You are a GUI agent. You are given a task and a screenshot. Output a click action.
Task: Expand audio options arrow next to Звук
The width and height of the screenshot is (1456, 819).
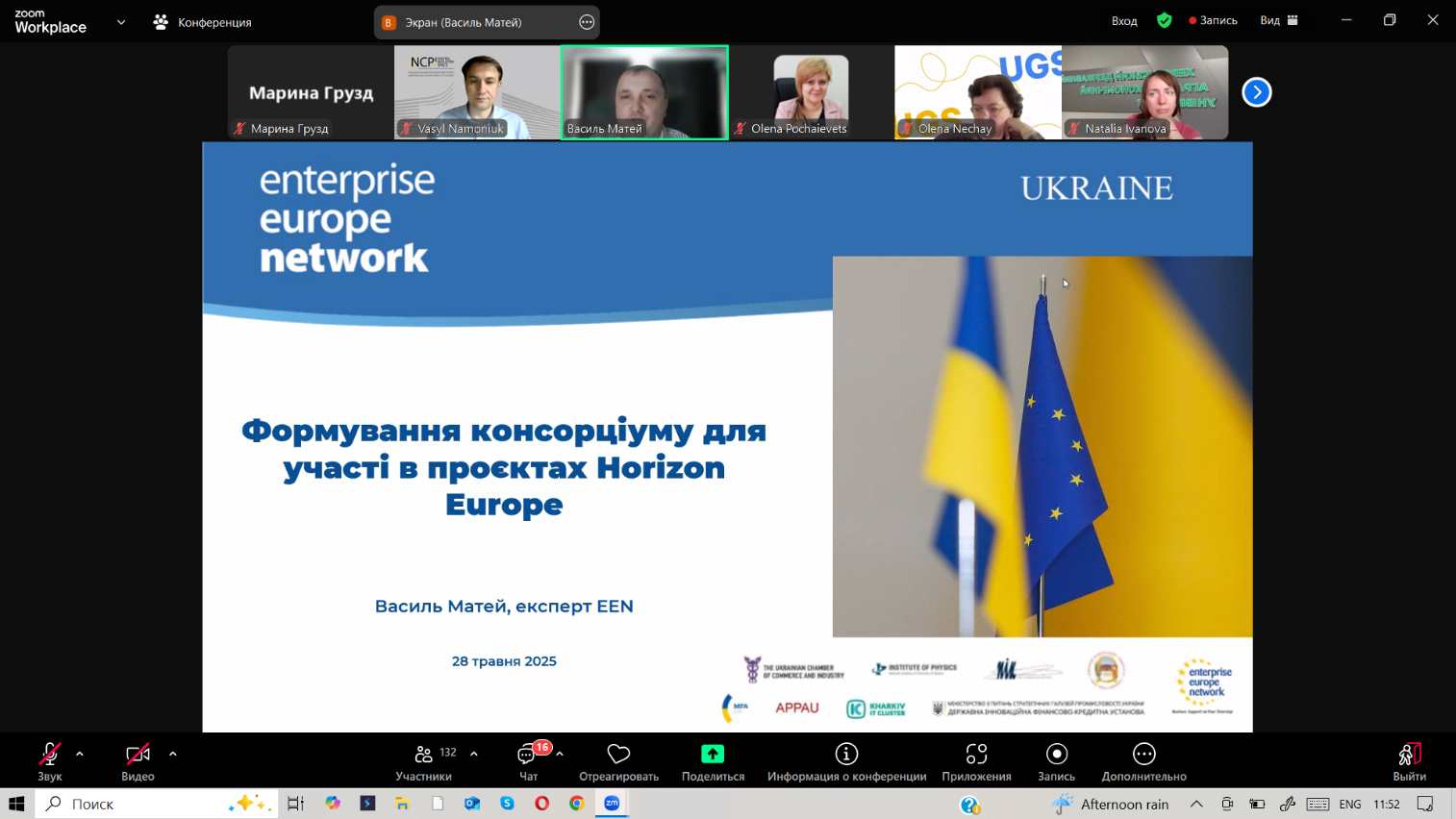(x=80, y=754)
